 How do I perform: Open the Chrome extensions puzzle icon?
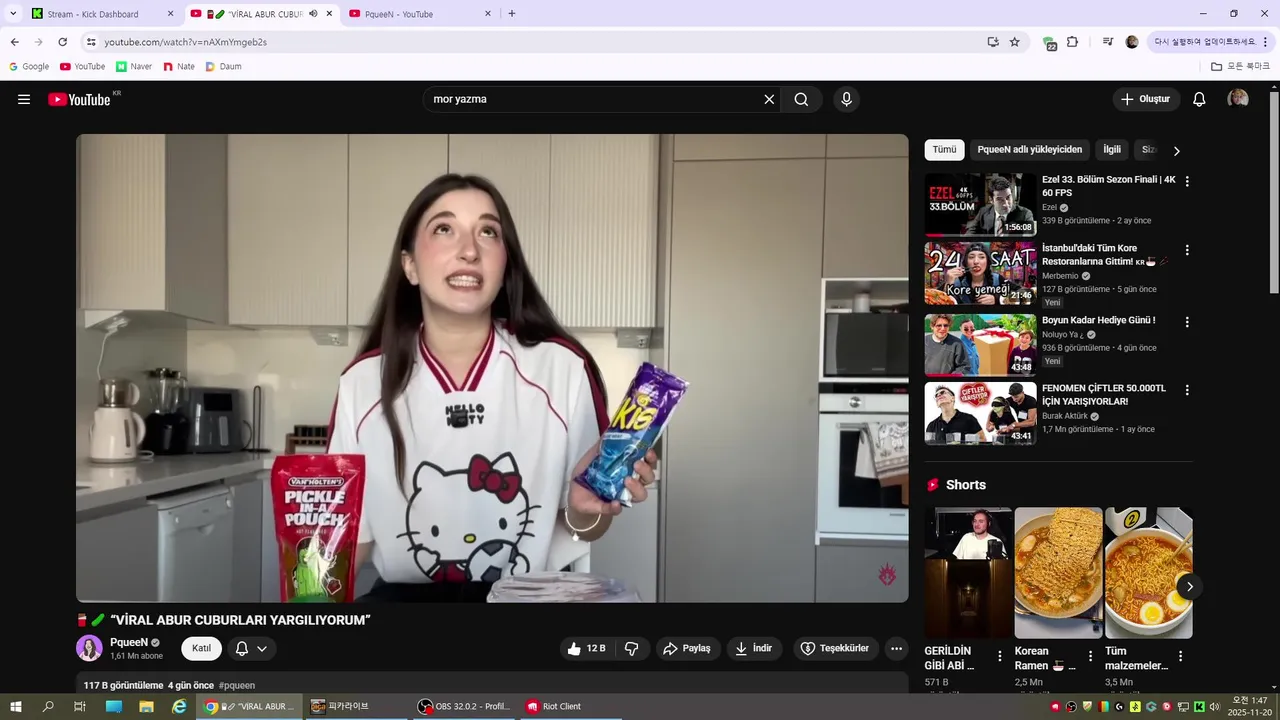(1072, 42)
